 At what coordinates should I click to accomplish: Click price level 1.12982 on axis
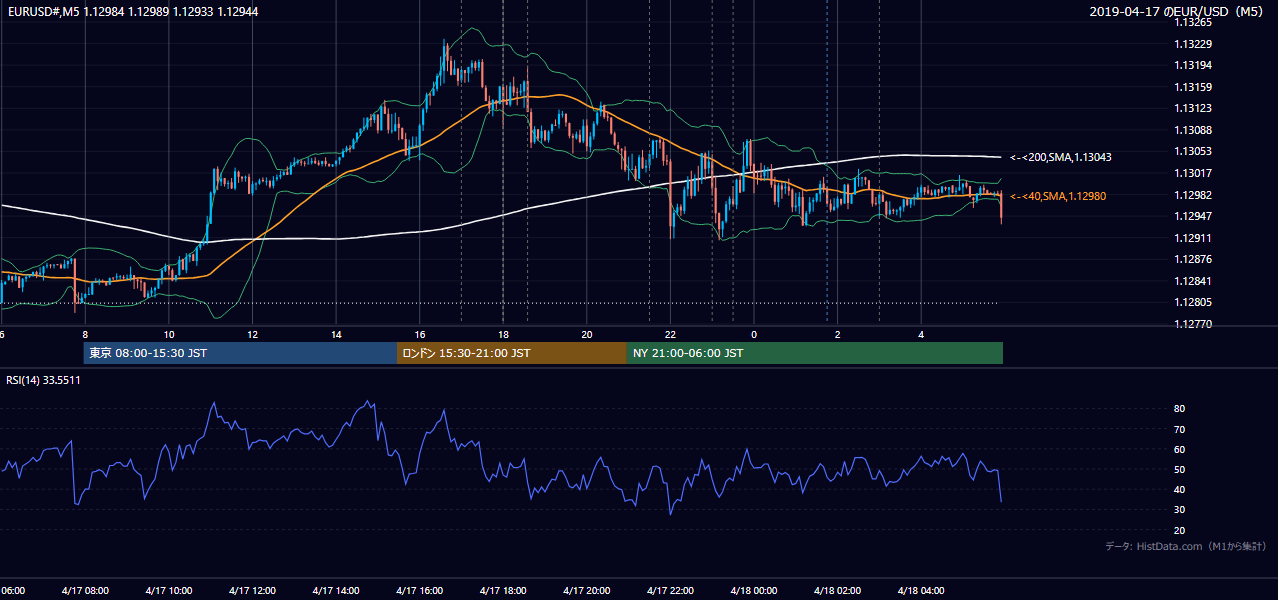(1194, 195)
